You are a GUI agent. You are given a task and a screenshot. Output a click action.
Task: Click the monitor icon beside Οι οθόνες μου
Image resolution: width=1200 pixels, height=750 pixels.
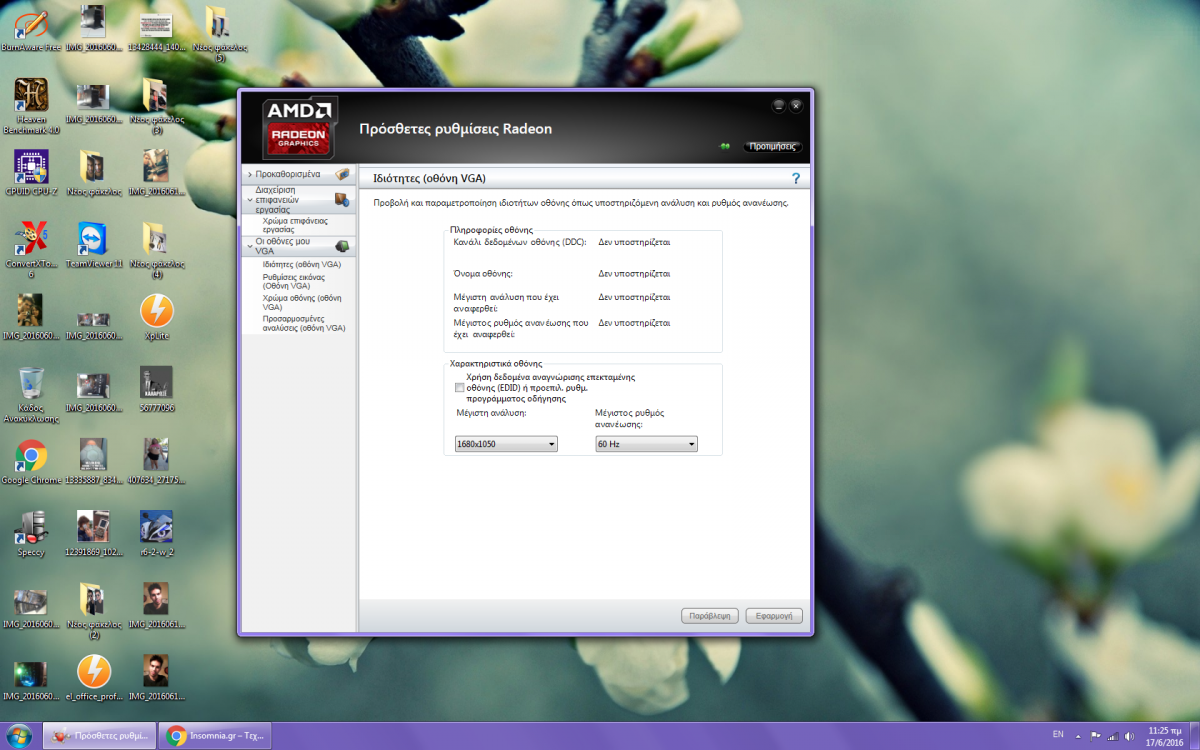(342, 246)
